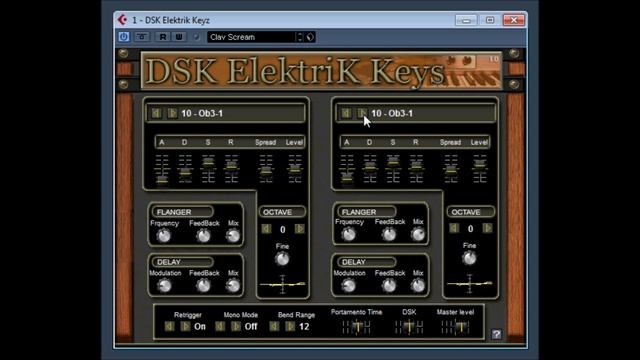Click the right layer Level slider
Image resolution: width=640 pixels, height=360 pixels.
(480, 169)
